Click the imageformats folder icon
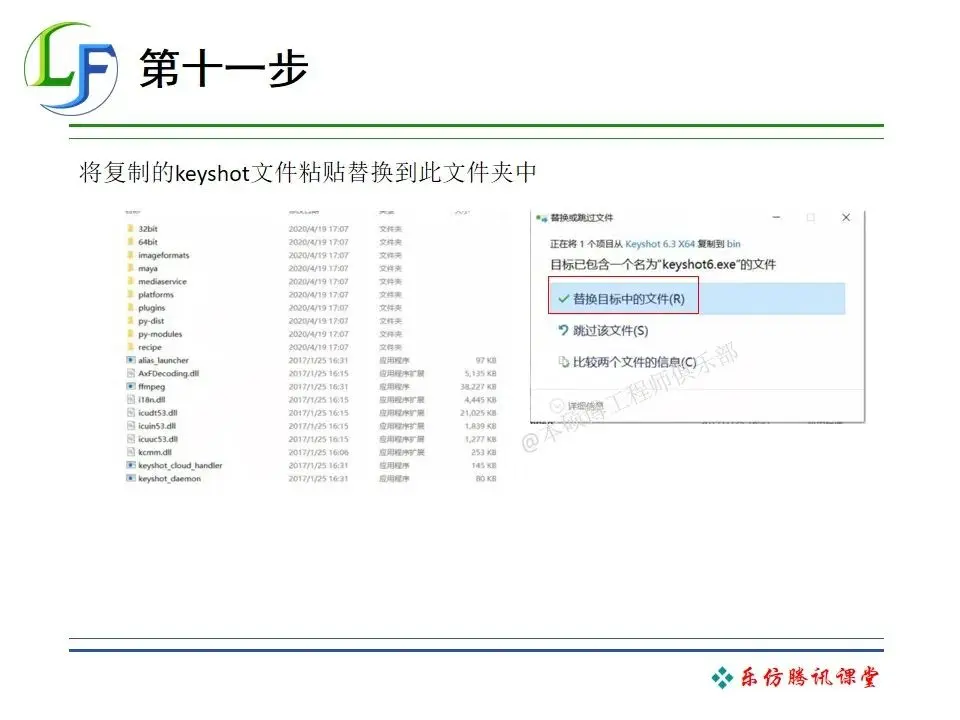The image size is (960, 720). pos(130,255)
